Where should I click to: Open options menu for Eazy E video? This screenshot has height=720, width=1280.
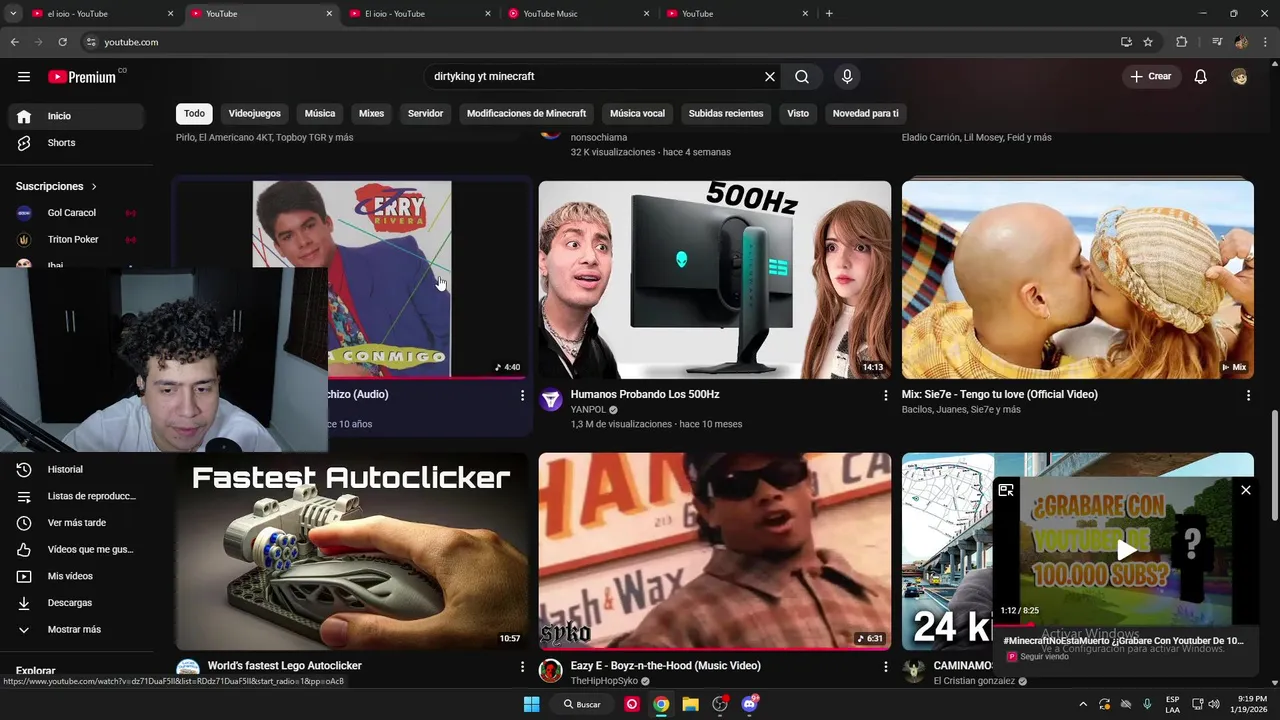click(885, 667)
